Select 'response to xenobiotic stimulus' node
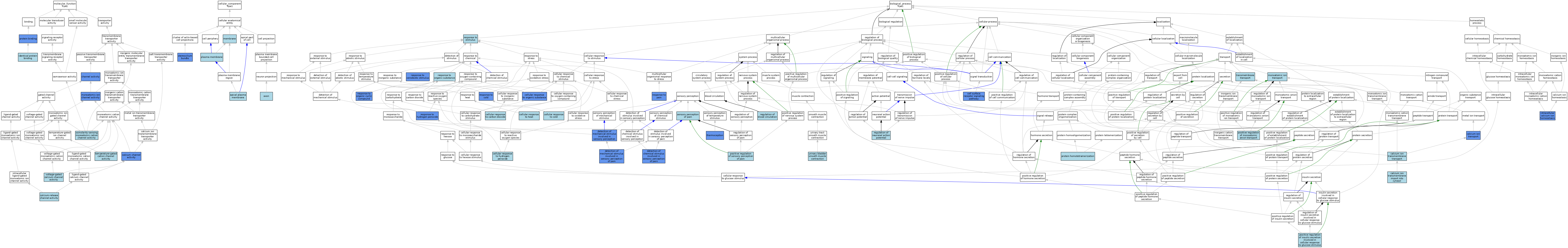 pyautogui.click(x=418, y=77)
